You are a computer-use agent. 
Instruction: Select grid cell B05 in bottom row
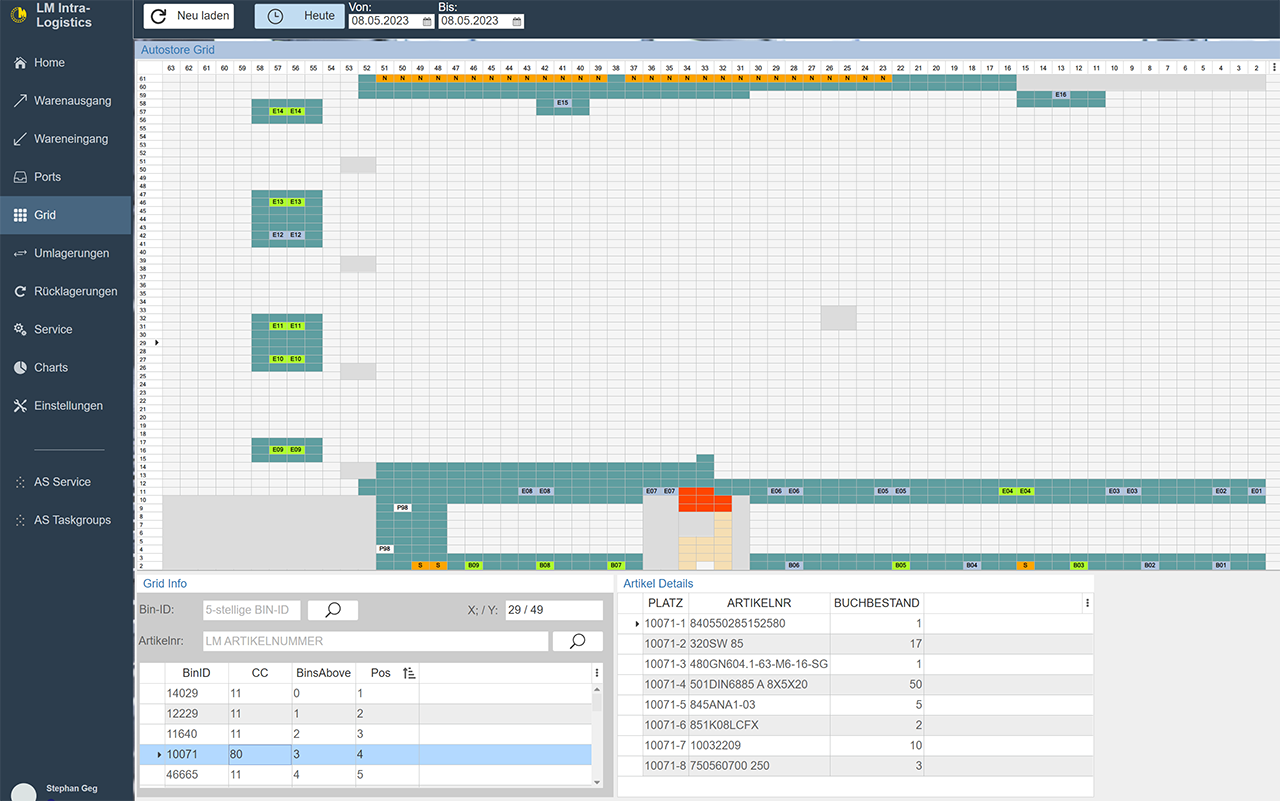(901, 566)
